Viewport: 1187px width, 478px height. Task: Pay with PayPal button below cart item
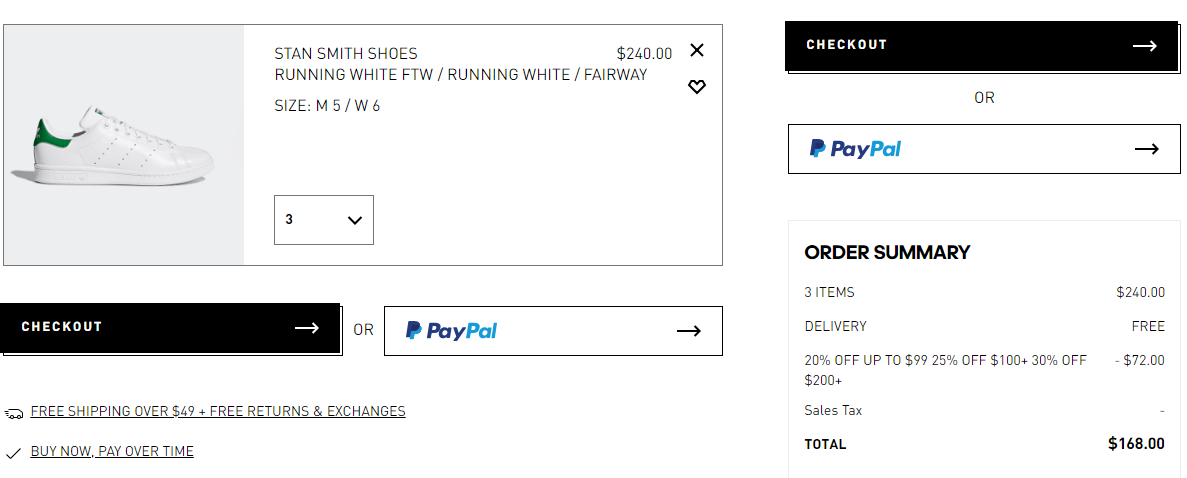coord(553,330)
